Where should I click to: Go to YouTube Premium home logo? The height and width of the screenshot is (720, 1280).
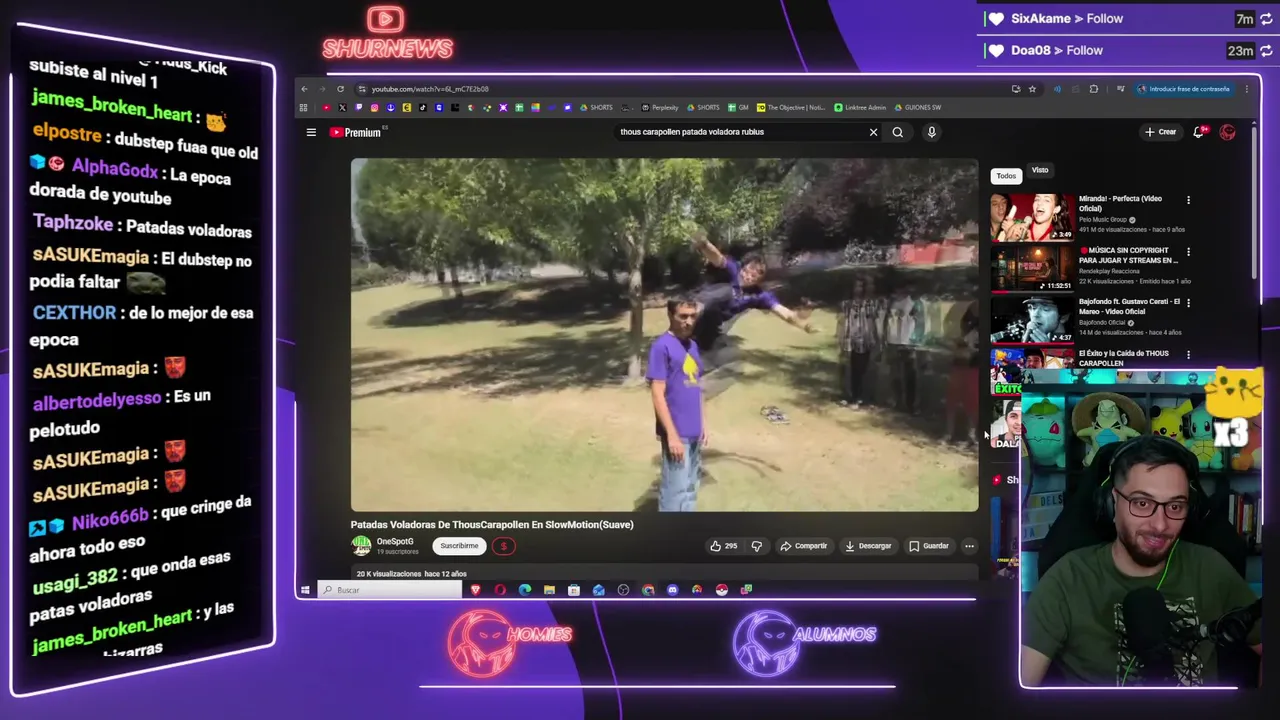(x=356, y=132)
